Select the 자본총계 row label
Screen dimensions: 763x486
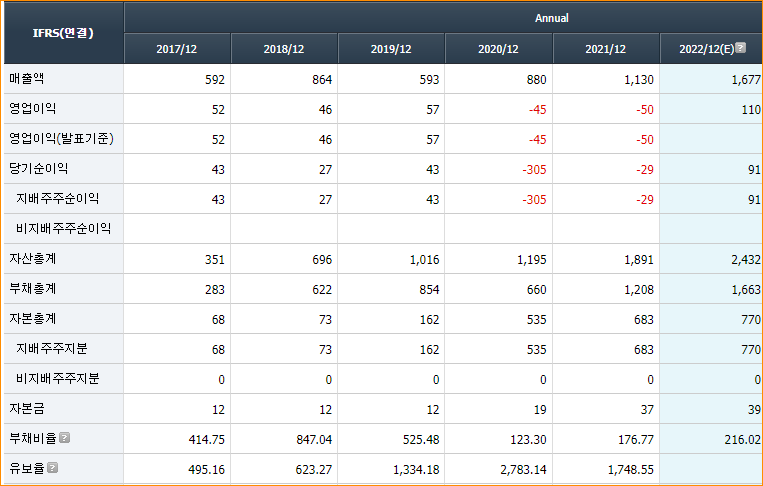coord(33,319)
